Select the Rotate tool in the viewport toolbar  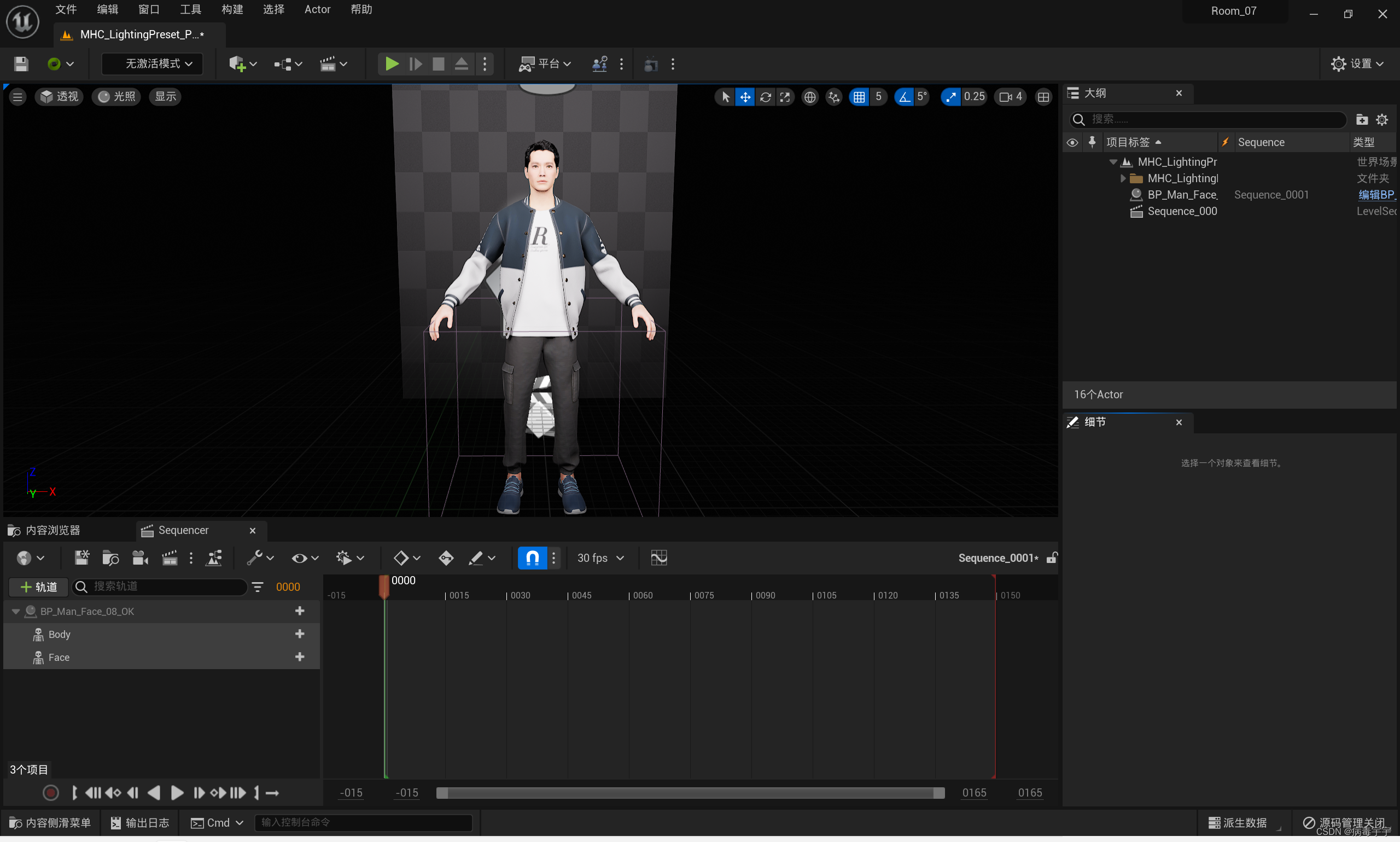point(765,96)
